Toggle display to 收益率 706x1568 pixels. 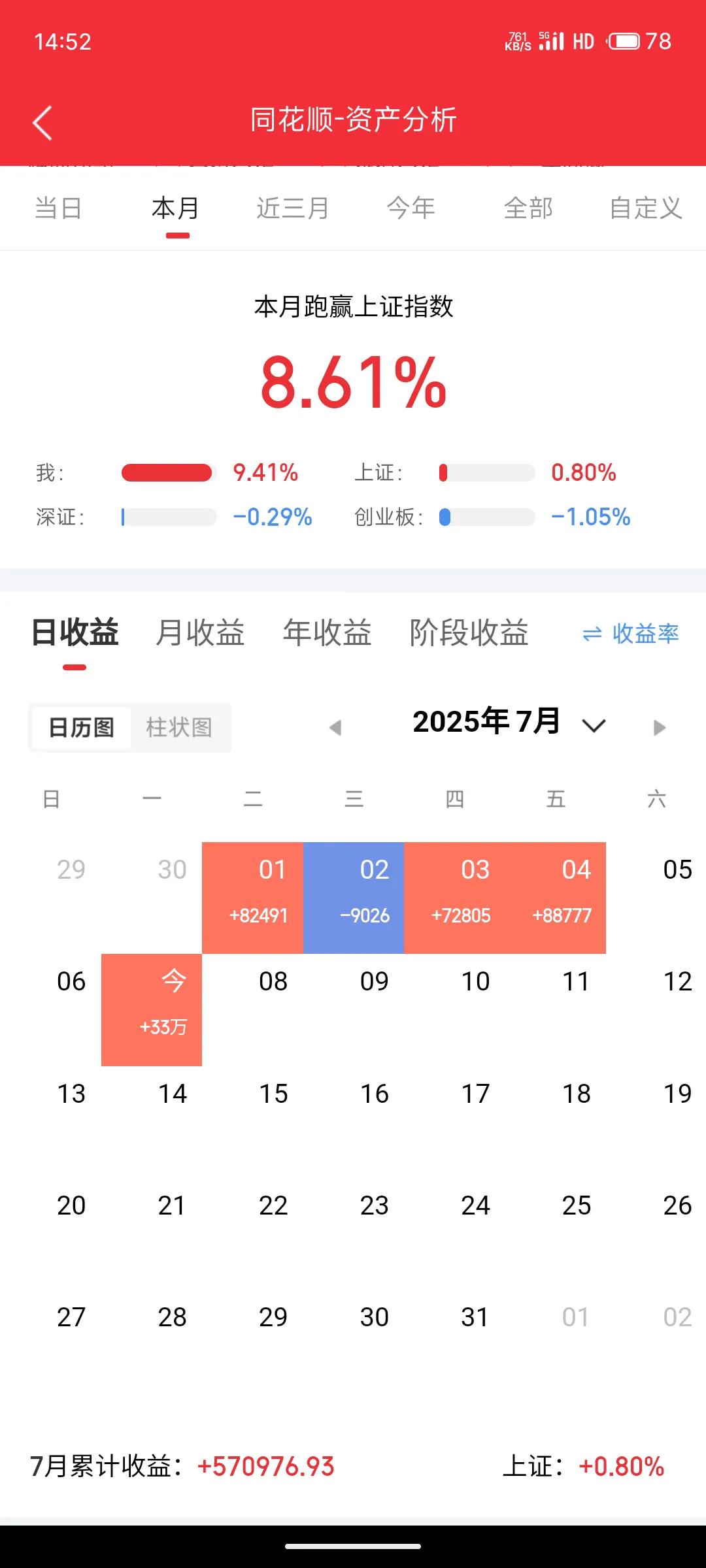631,634
